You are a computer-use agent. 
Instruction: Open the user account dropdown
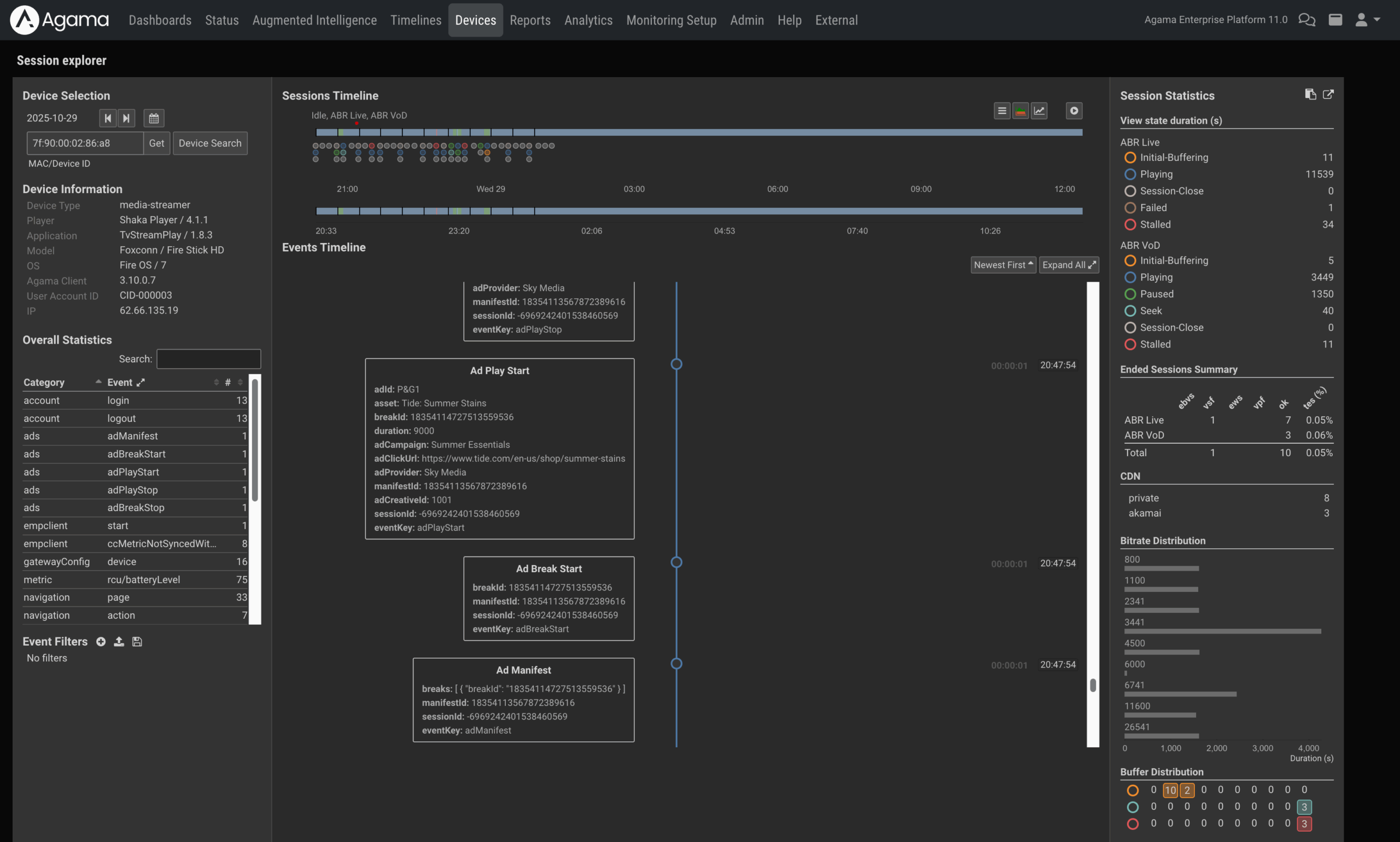pyautogui.click(x=1367, y=20)
